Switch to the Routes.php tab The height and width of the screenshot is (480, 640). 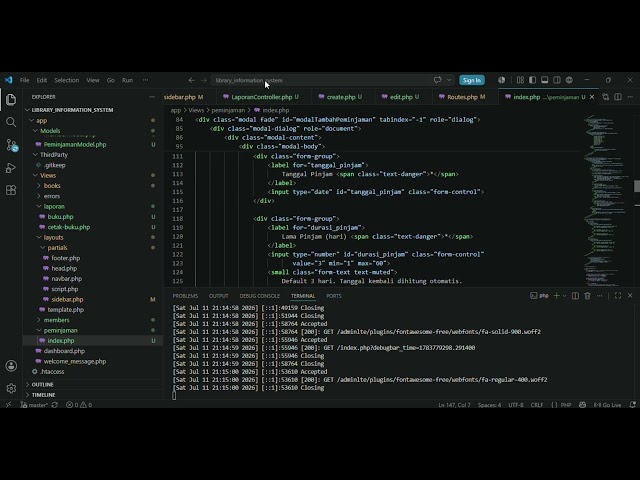tap(462, 97)
